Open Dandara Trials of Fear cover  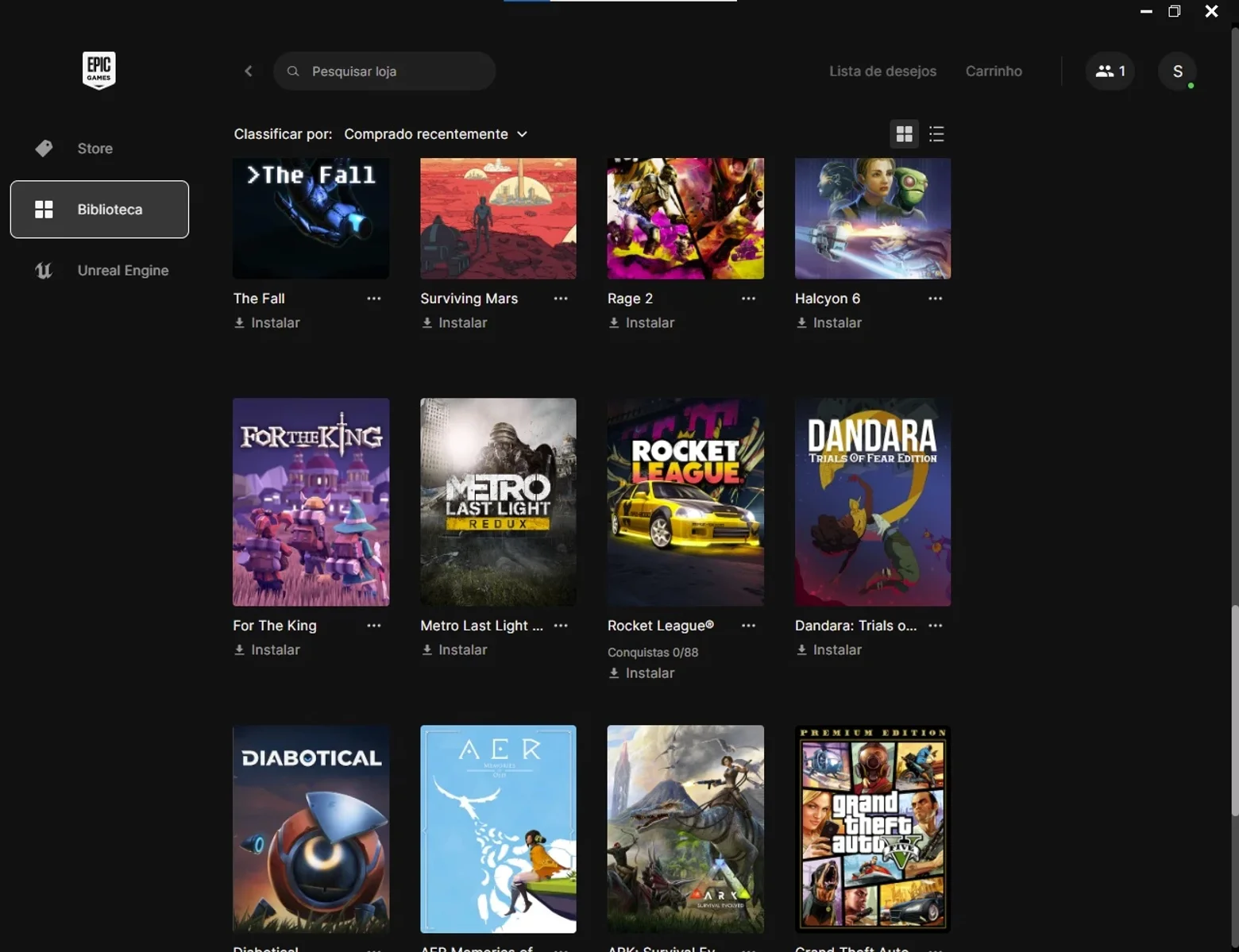coord(873,502)
